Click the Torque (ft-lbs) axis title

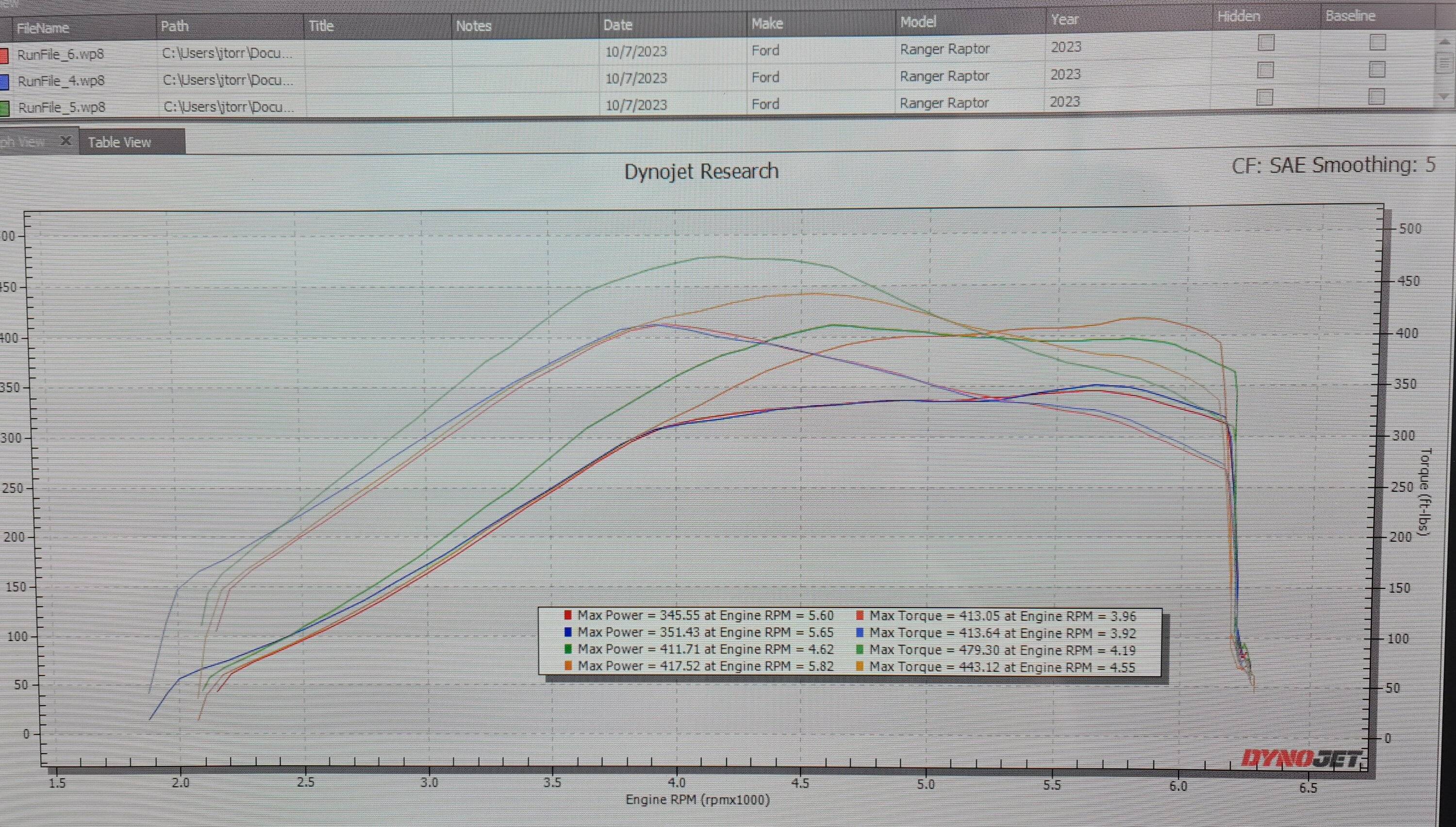[x=1425, y=492]
